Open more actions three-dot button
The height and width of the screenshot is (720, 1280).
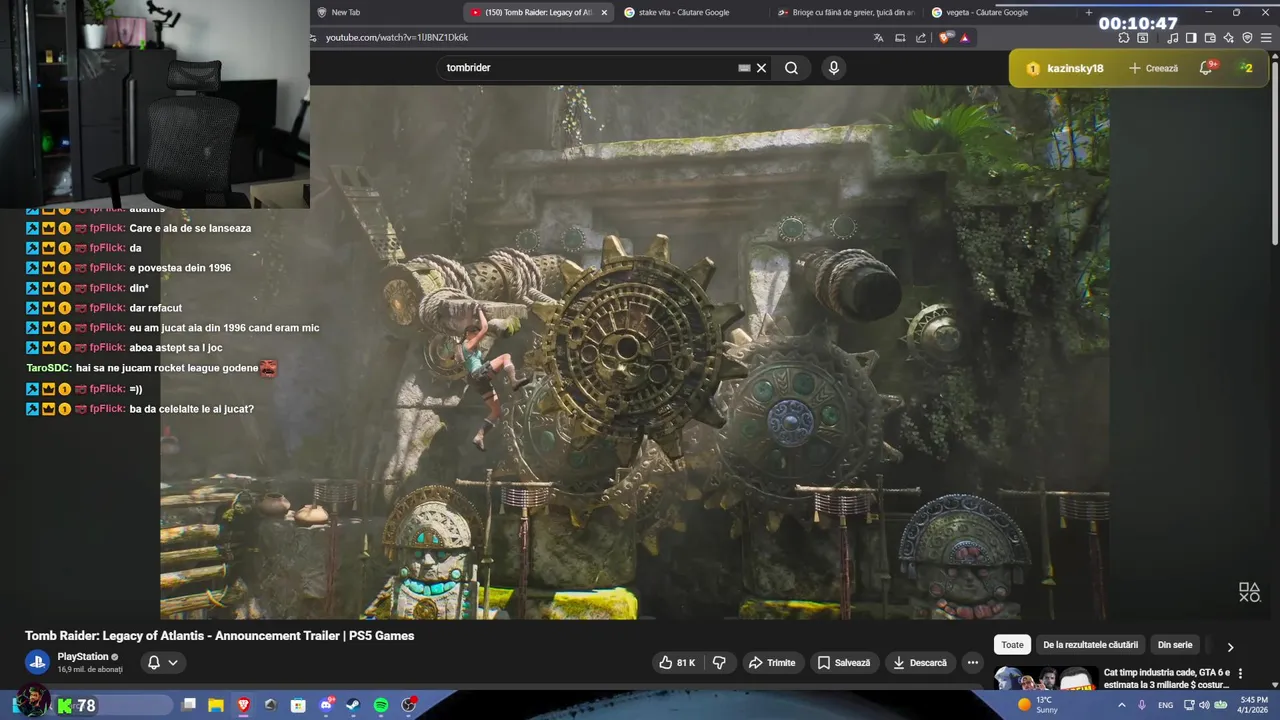(972, 663)
